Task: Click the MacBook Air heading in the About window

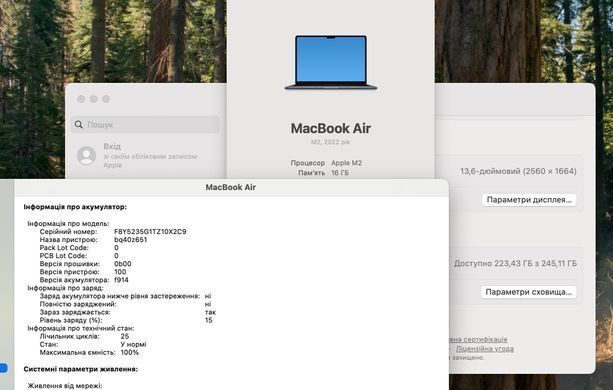Action: coord(331,128)
